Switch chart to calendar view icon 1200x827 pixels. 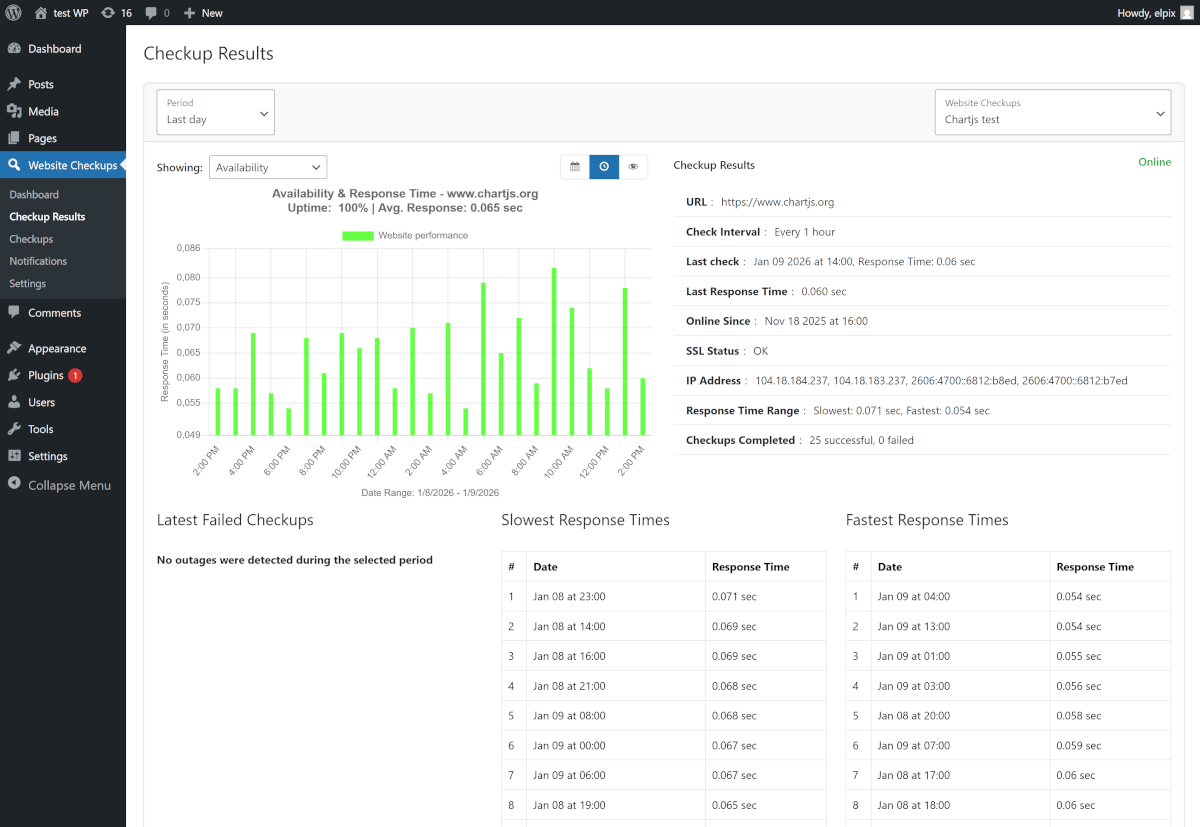click(575, 167)
